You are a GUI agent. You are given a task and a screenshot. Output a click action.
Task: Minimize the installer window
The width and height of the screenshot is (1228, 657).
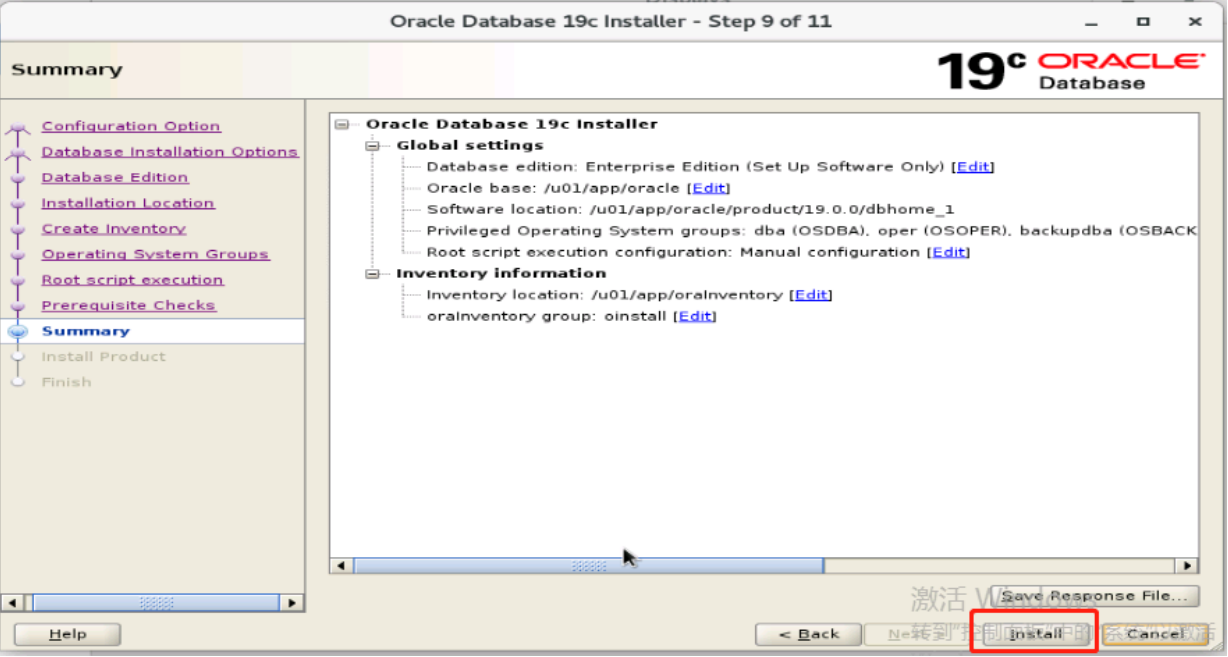[x=1092, y=21]
